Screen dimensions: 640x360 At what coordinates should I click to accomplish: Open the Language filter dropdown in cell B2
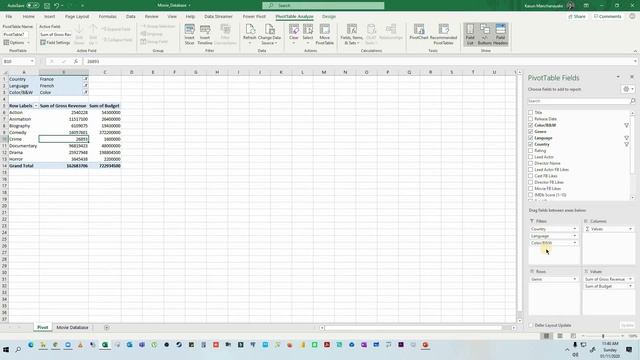[x=85, y=86]
